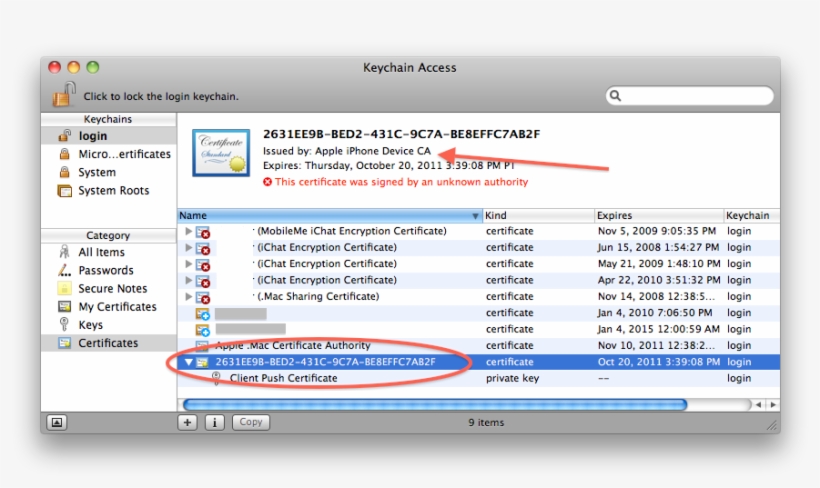The image size is (820, 488).
Task: Click the padlock to lock login keychain
Action: click(64, 94)
